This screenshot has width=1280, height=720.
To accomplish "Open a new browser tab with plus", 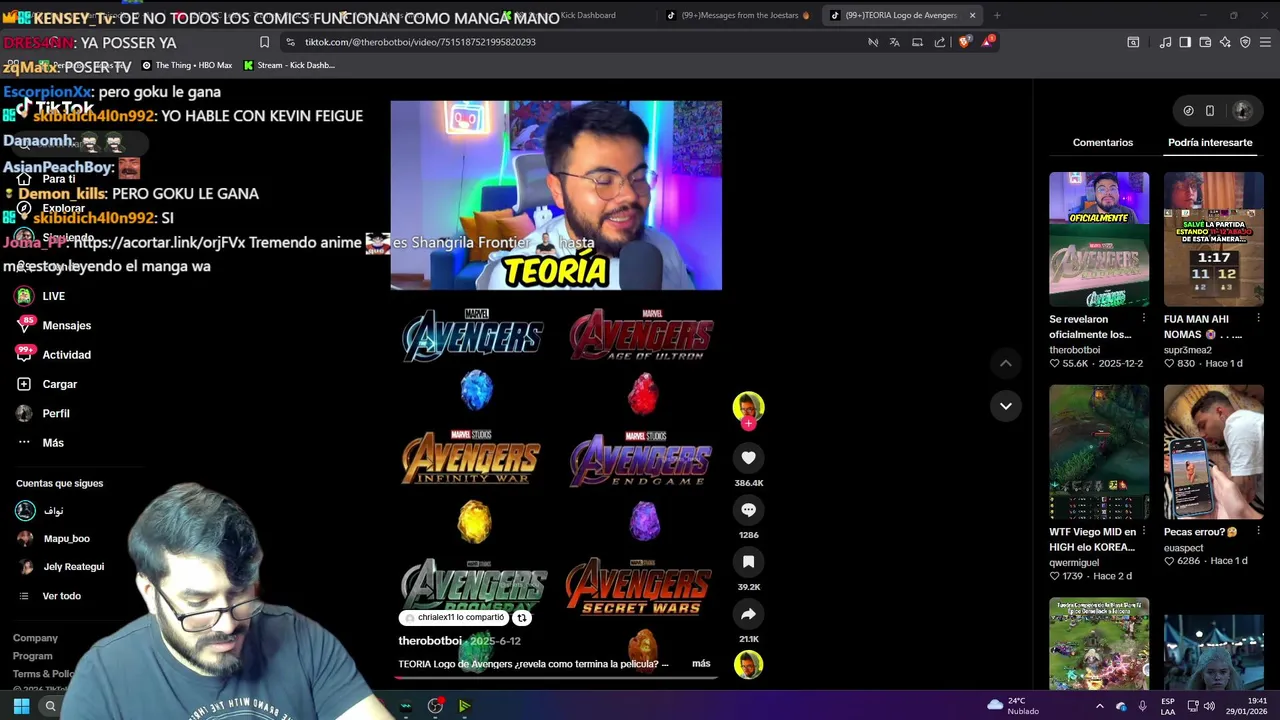I will tap(997, 15).
